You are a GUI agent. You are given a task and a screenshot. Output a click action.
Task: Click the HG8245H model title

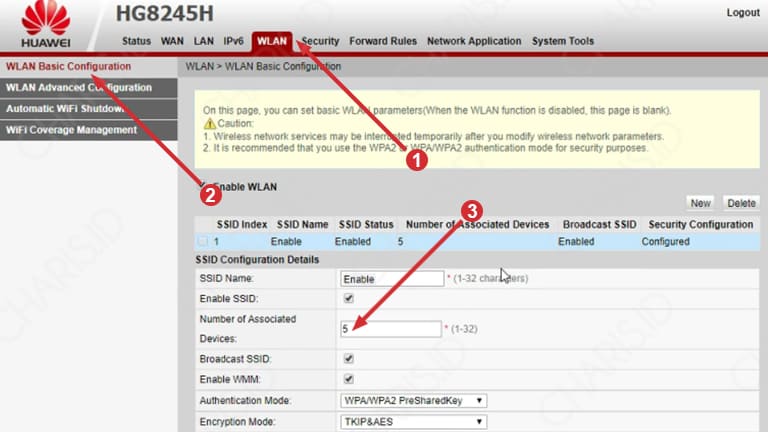(x=165, y=14)
